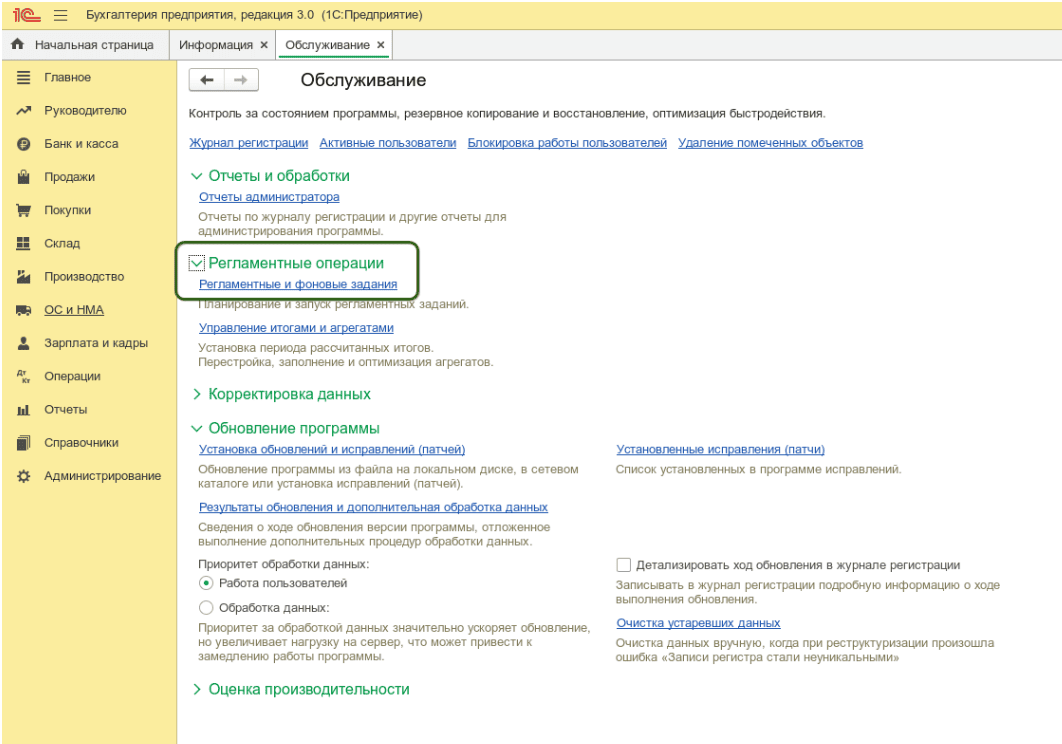The height and width of the screenshot is (744, 1062).
Task: Open the Руководителю section
Action: pyautogui.click(x=85, y=110)
